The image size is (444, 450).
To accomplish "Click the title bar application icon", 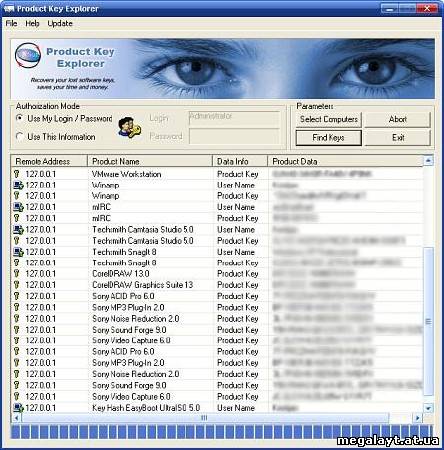I will [x=8, y=8].
